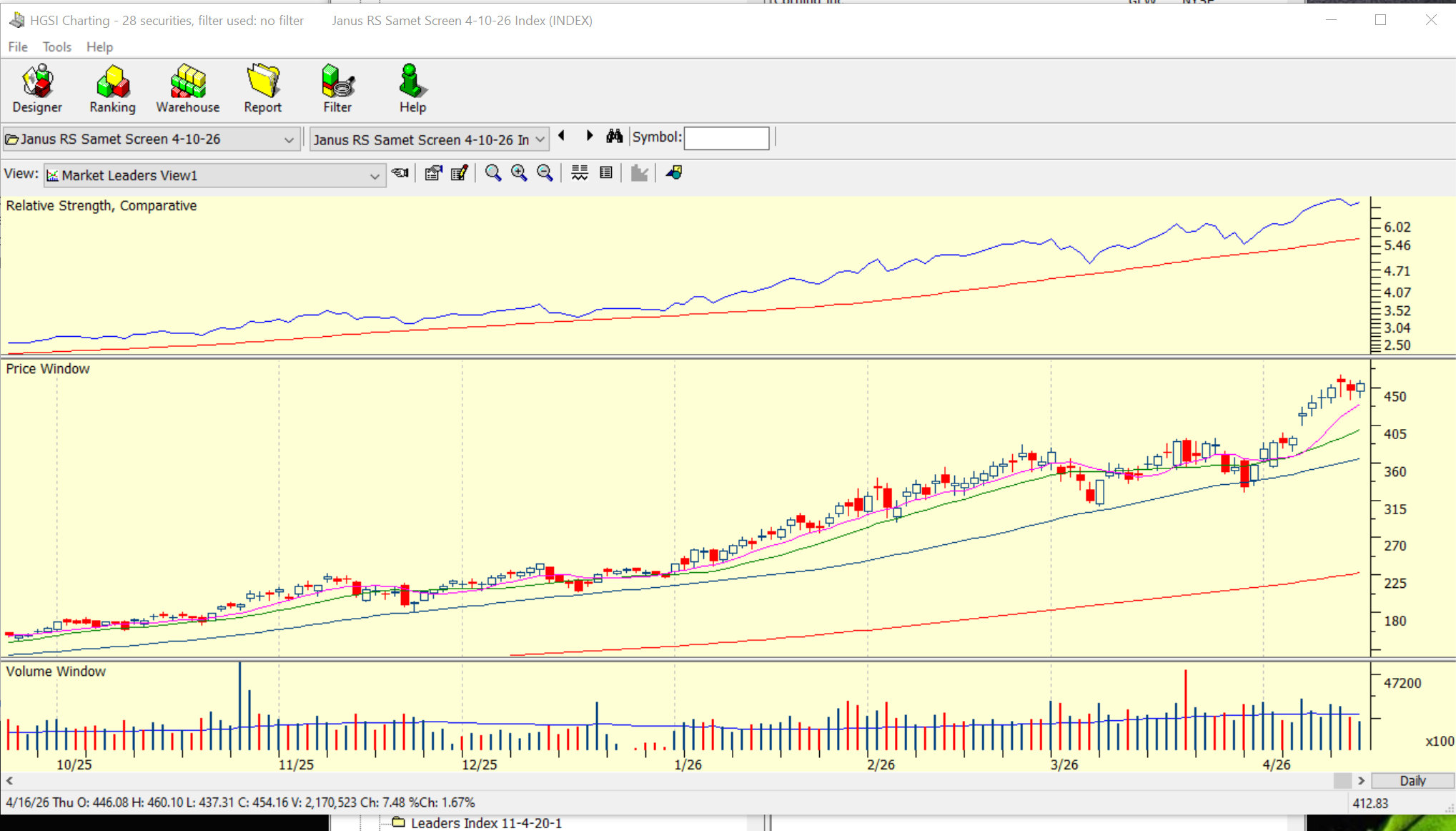Click the pointing hand icon
The height and width of the screenshot is (831, 1456).
[400, 173]
